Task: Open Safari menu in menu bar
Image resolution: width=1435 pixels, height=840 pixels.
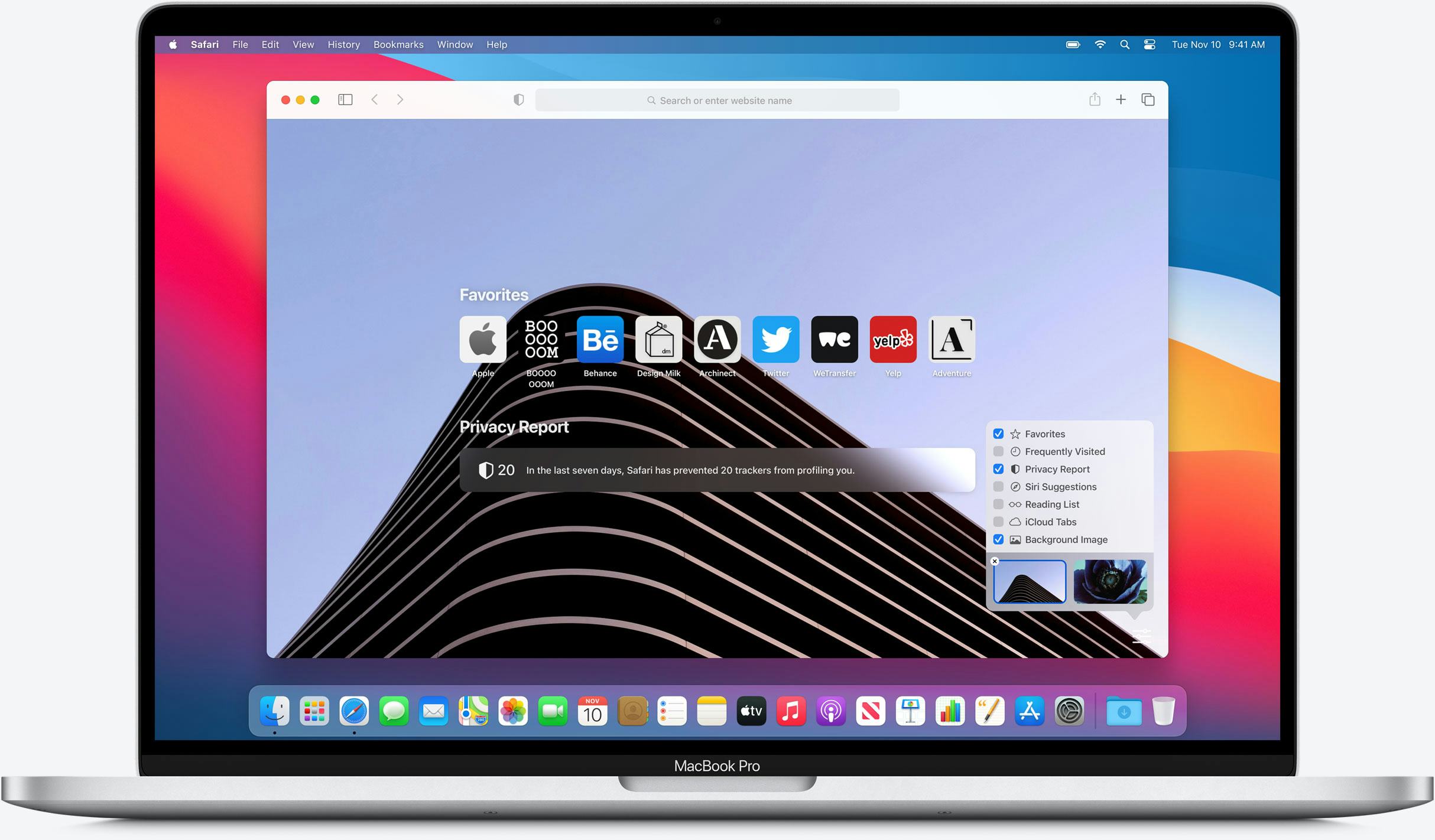Action: (213, 44)
